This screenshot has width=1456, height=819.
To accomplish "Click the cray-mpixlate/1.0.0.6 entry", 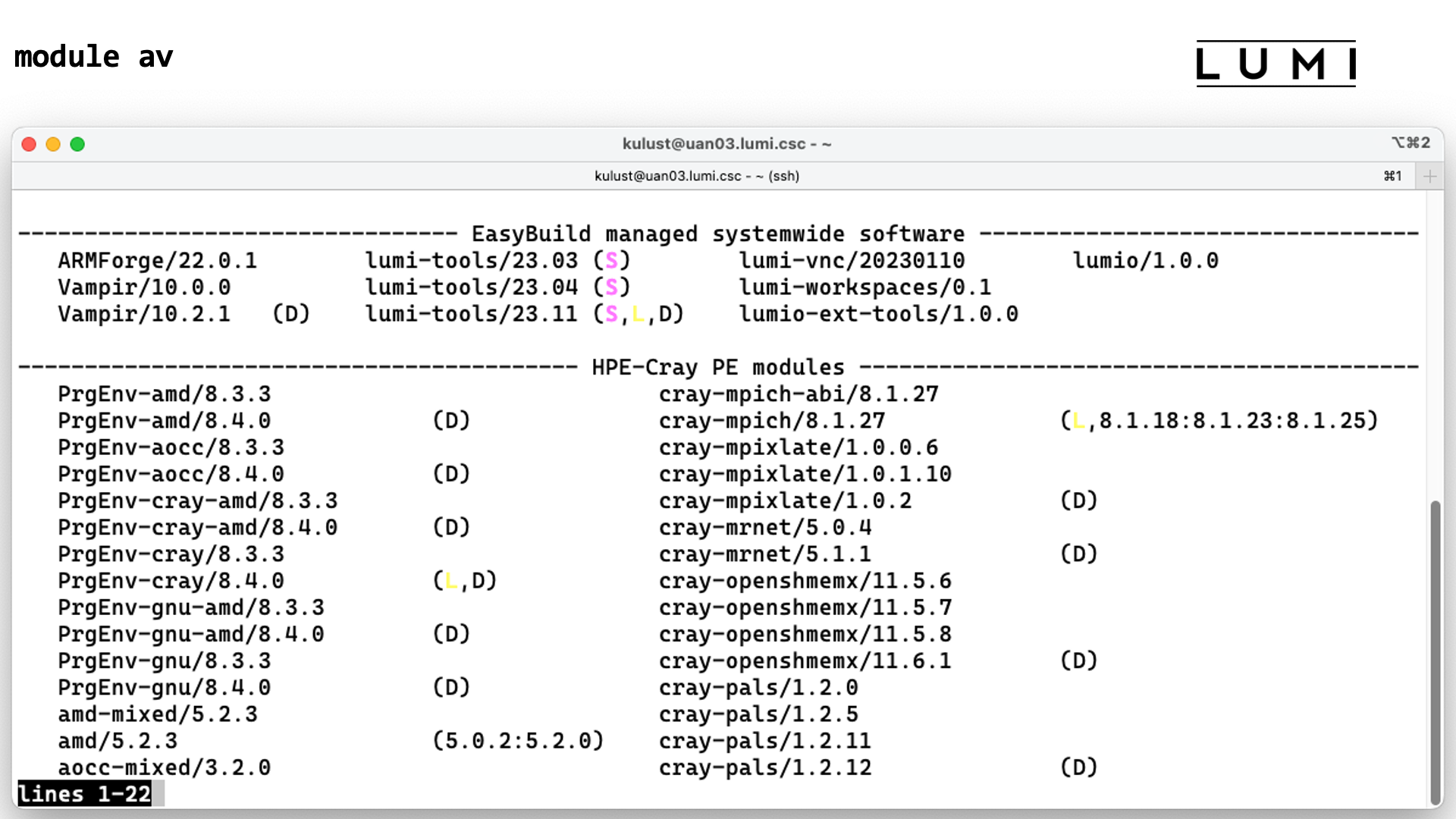I will (x=799, y=447).
